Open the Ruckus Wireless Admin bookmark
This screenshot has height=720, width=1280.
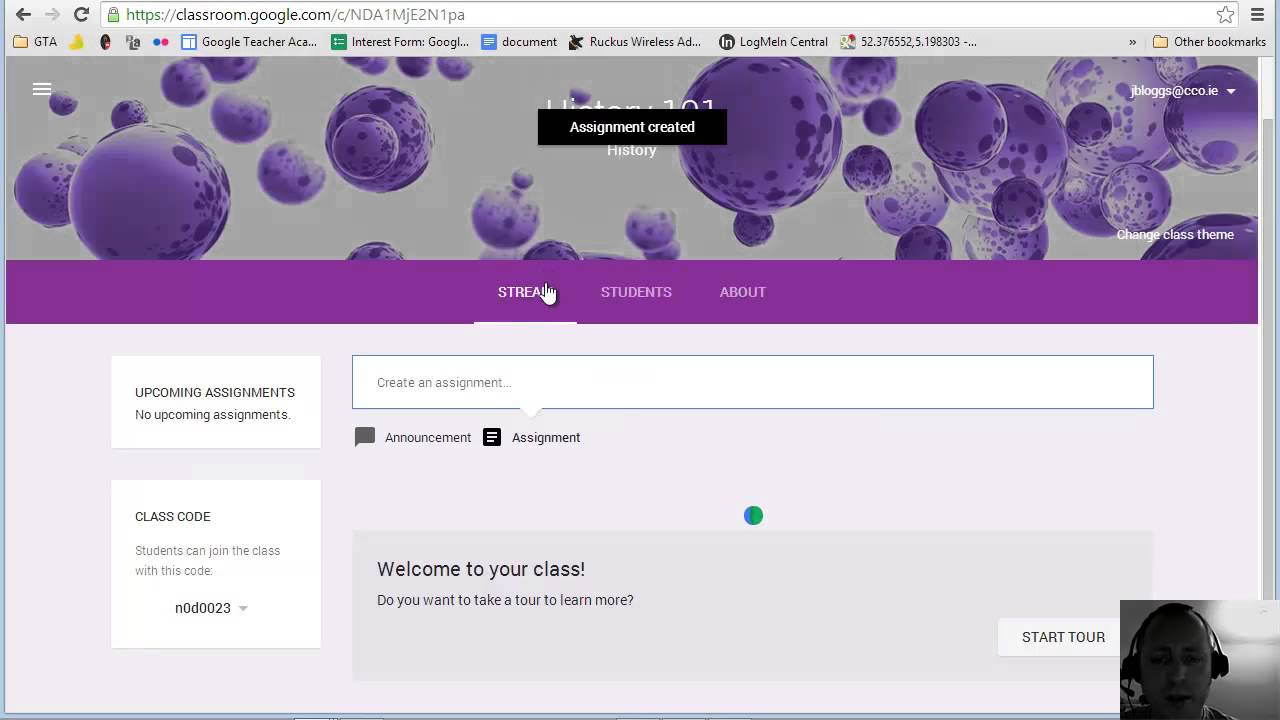click(635, 42)
